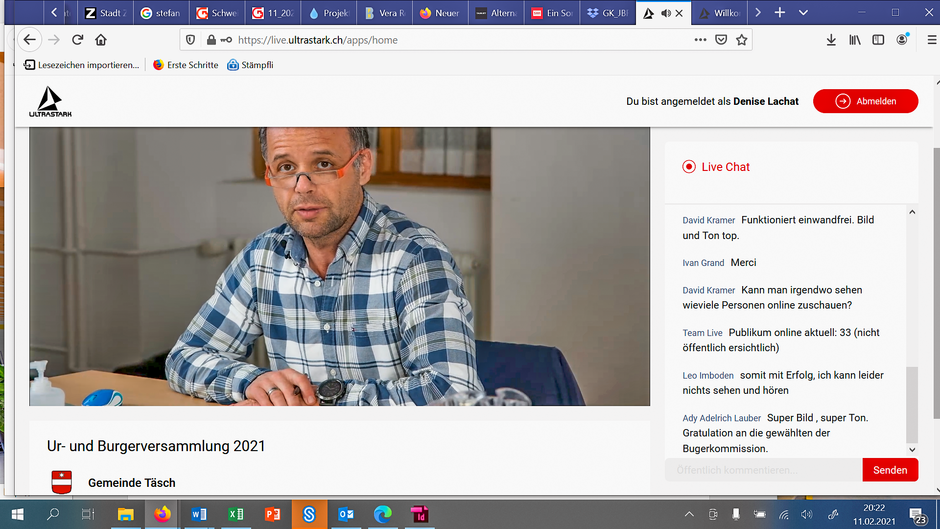Save page to Pocket
940x529 pixels.
click(721, 40)
